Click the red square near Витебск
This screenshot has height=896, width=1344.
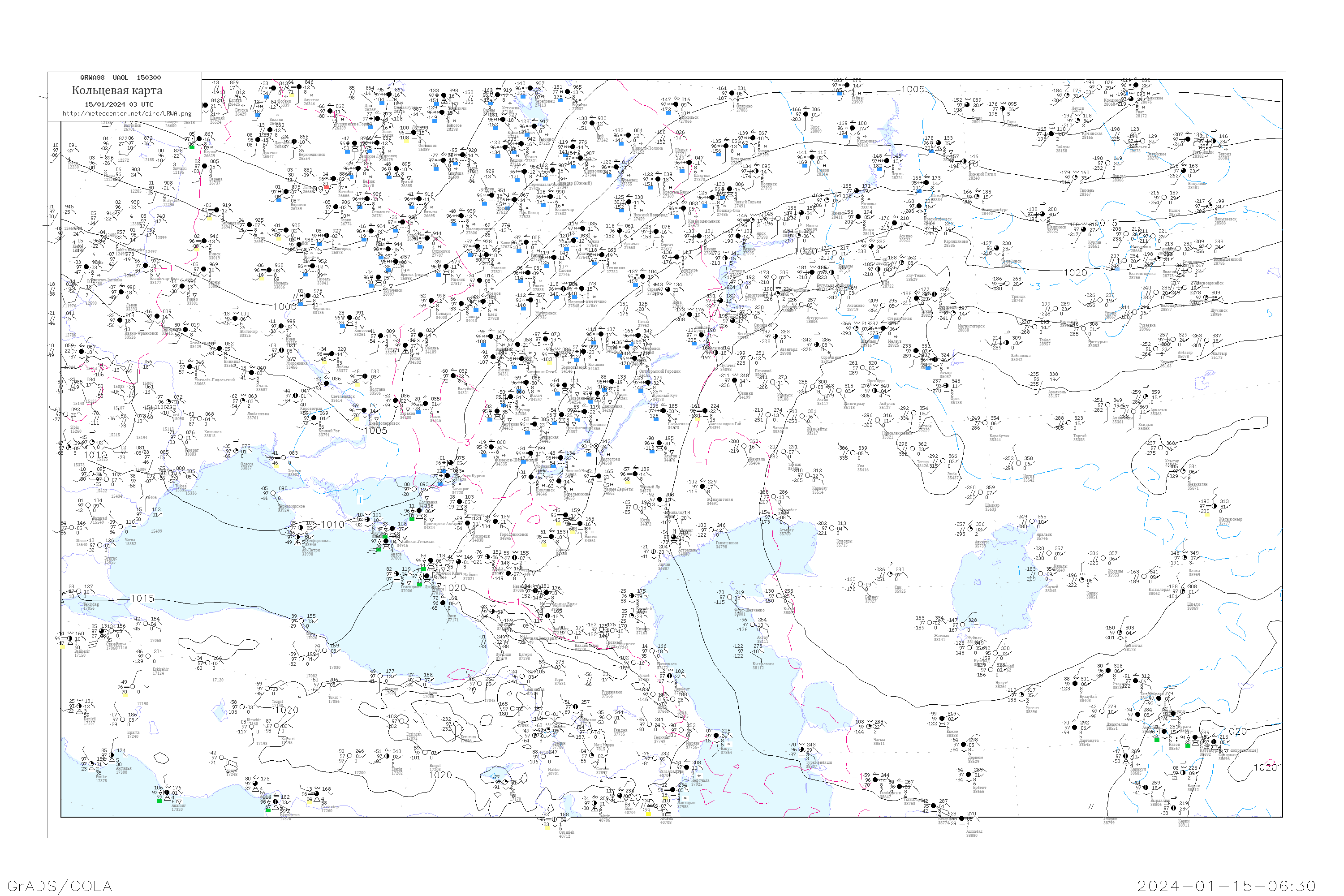tap(326, 187)
